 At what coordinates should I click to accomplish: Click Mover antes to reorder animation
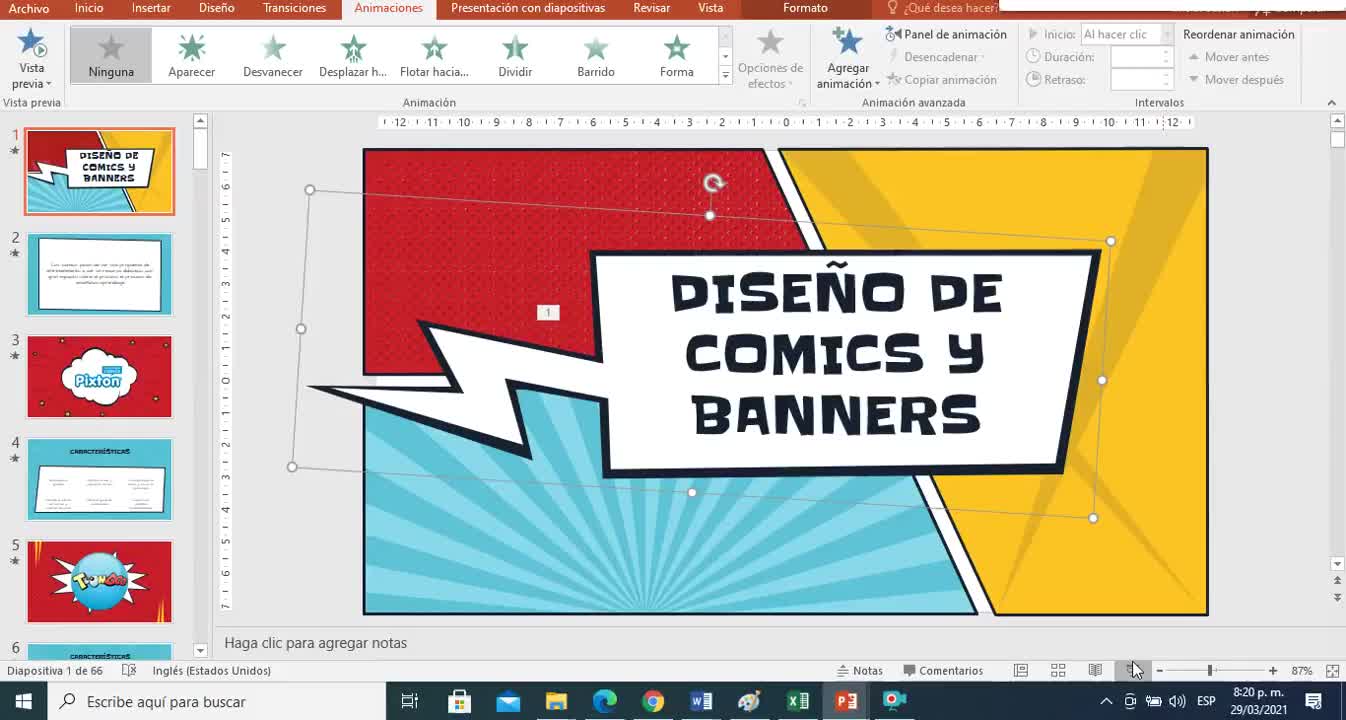coord(1237,56)
